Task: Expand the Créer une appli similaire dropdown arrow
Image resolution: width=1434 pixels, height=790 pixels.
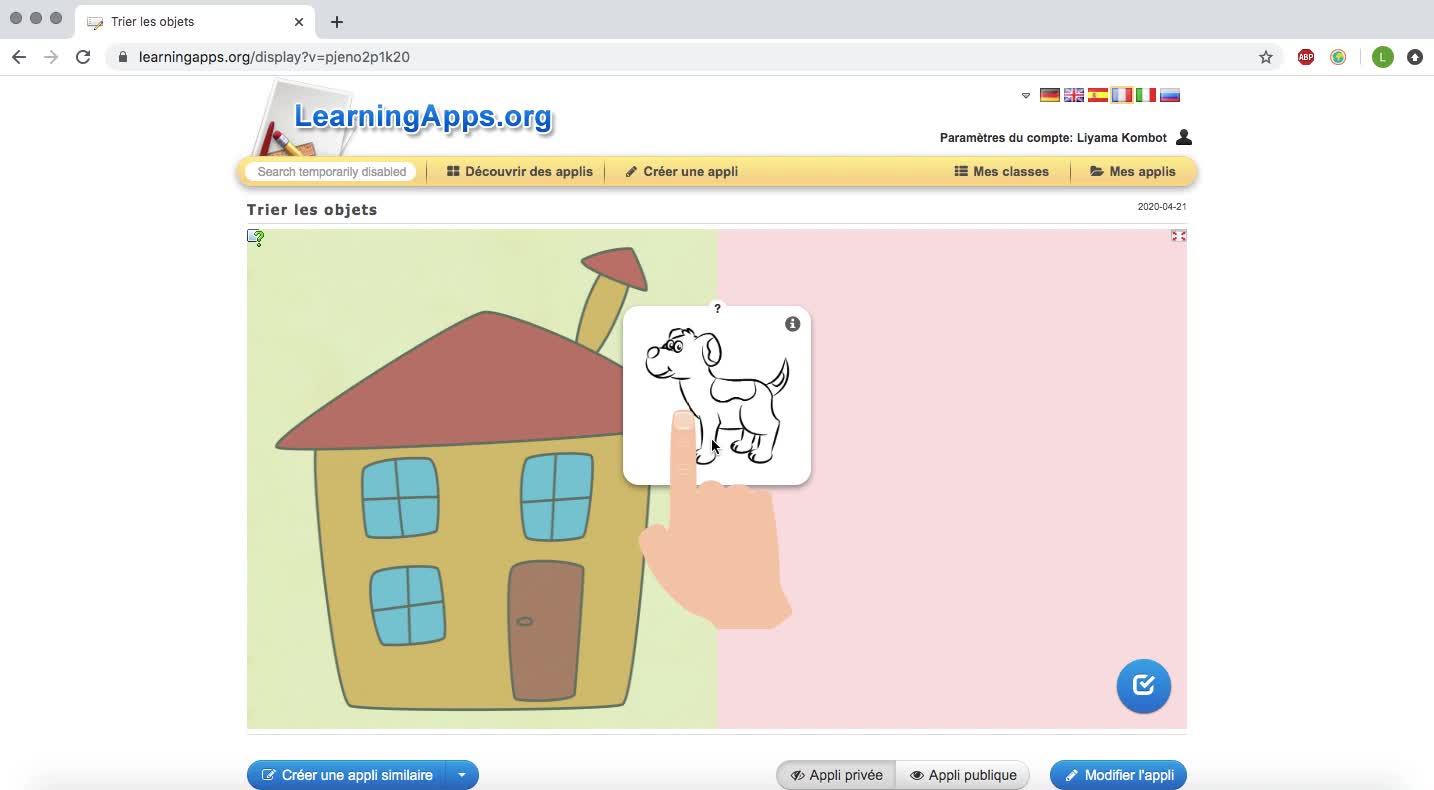Action: [x=462, y=775]
